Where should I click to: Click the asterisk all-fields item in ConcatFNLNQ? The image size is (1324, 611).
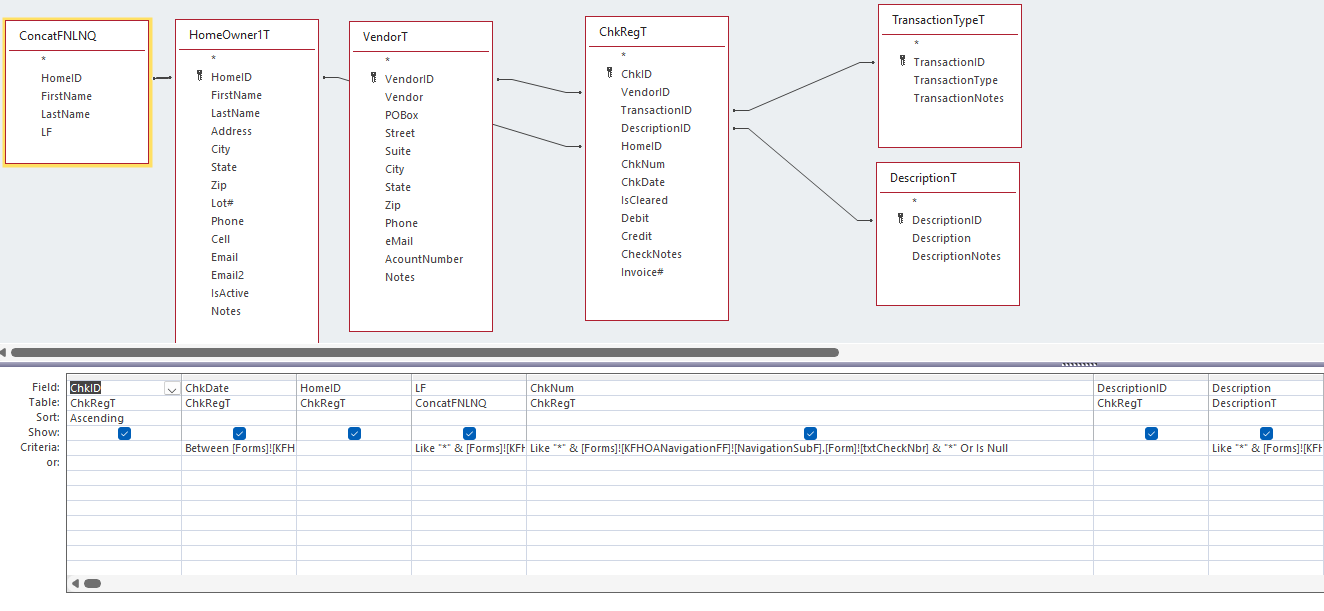[x=43, y=60]
